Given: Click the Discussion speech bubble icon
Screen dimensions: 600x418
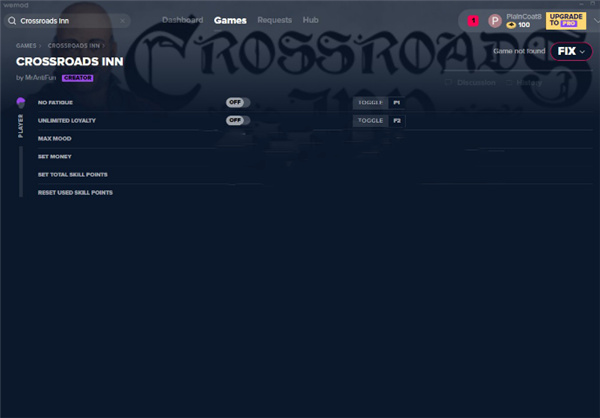Looking at the screenshot, I should point(448,83).
